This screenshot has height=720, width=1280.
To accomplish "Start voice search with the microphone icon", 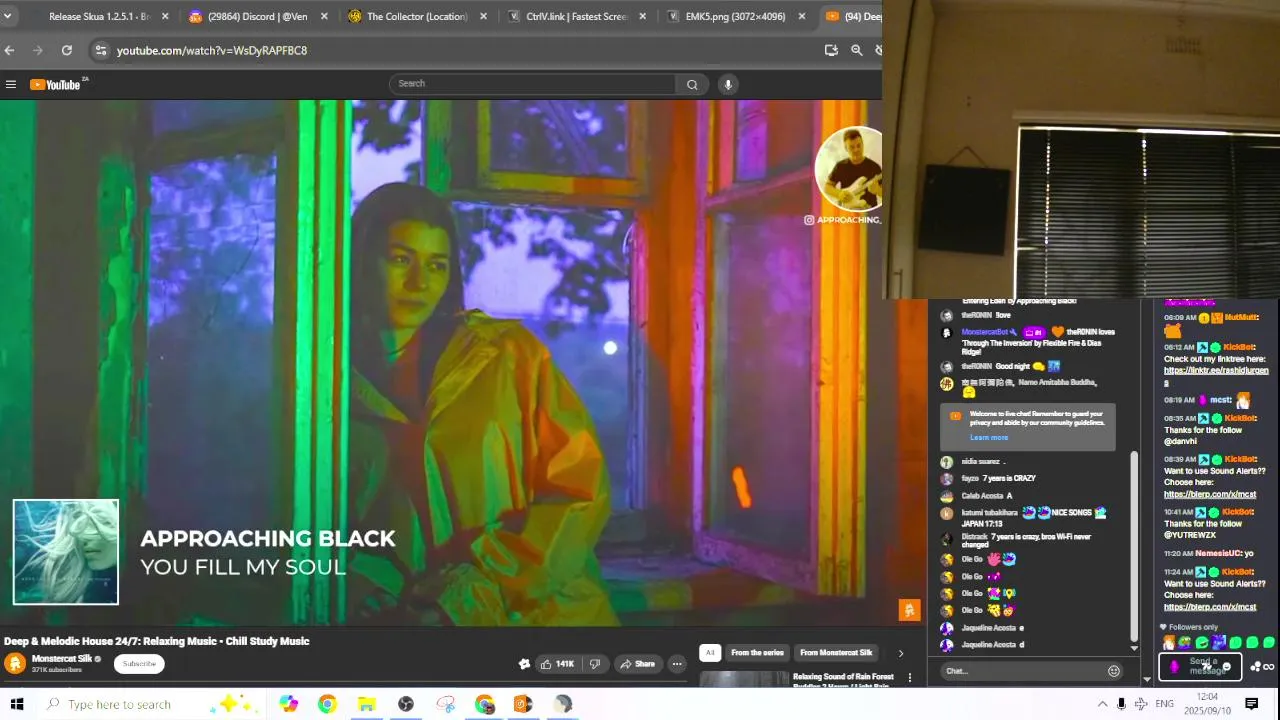I will click(x=728, y=85).
